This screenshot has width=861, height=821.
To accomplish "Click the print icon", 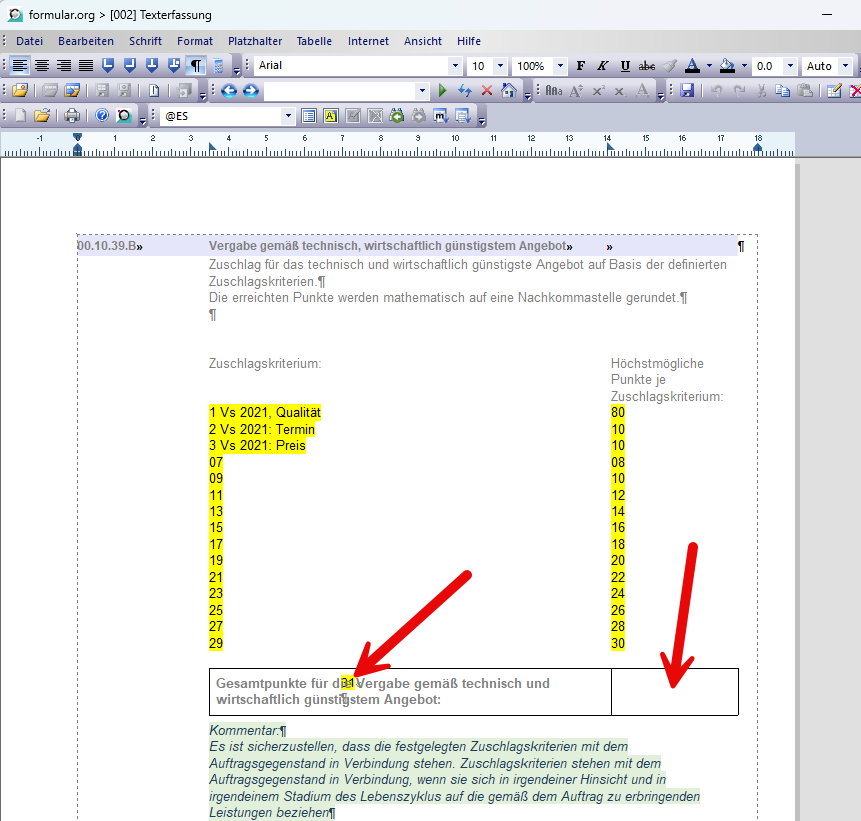I will (x=72, y=116).
